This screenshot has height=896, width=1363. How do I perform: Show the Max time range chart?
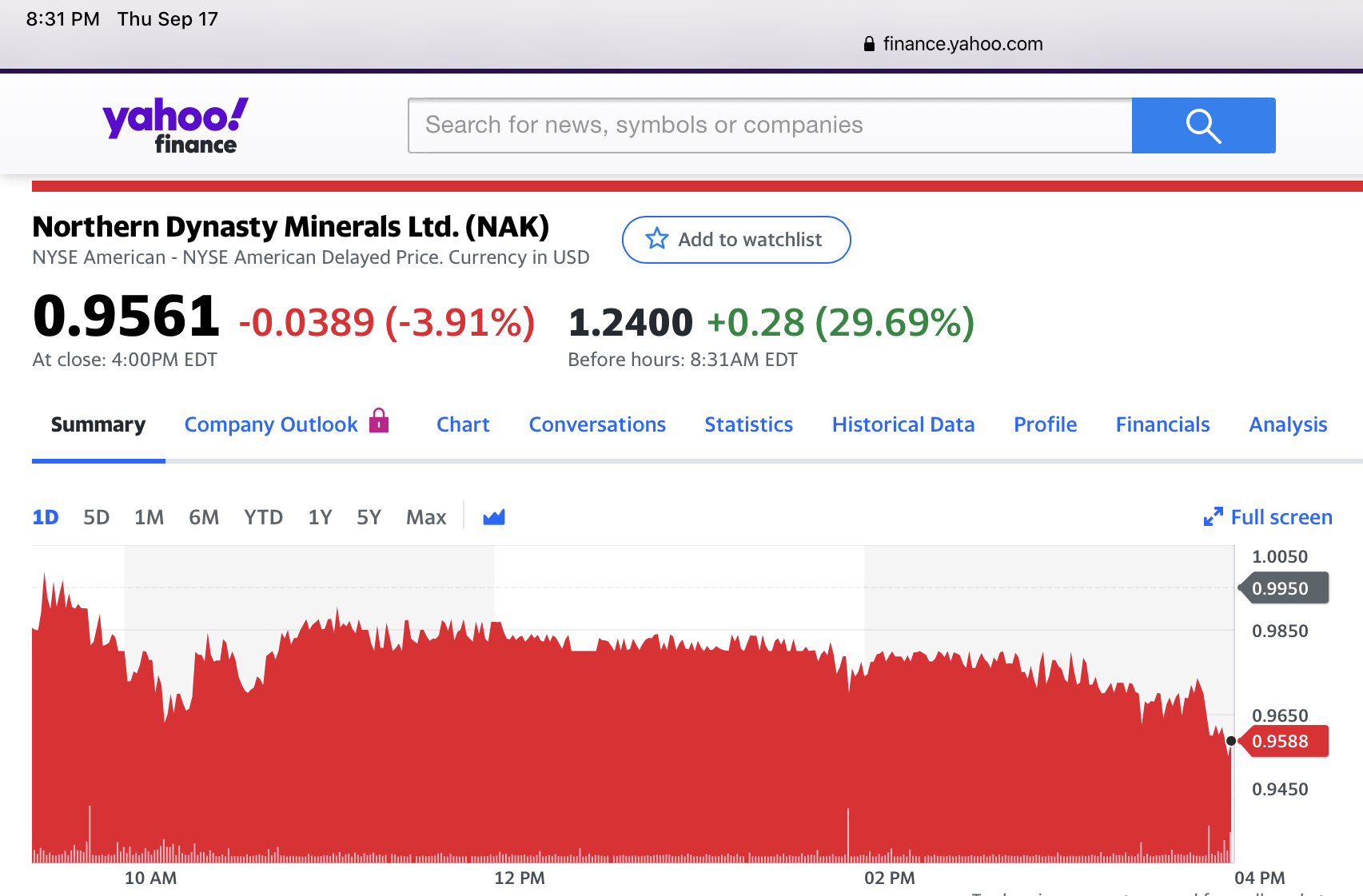click(x=426, y=517)
